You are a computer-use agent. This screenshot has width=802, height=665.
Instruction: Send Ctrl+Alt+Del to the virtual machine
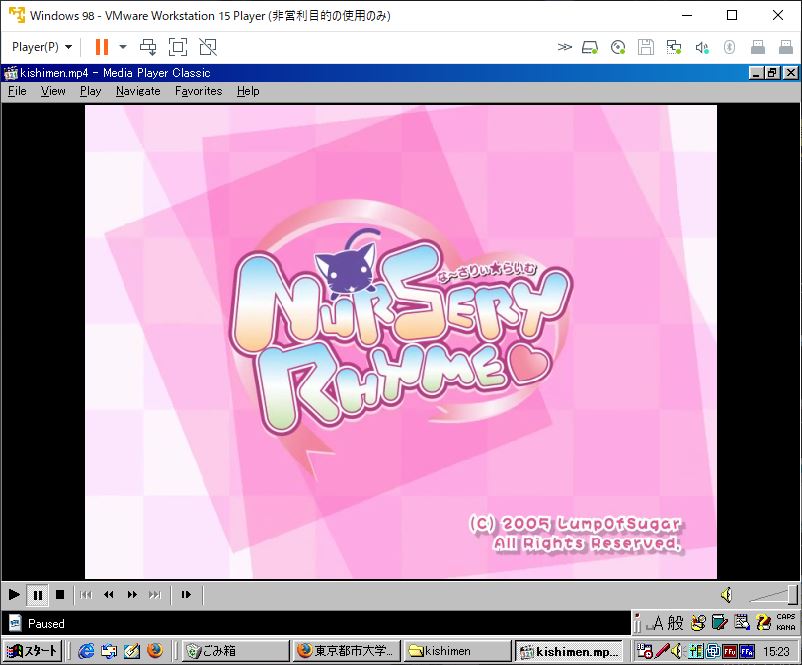tap(148, 47)
